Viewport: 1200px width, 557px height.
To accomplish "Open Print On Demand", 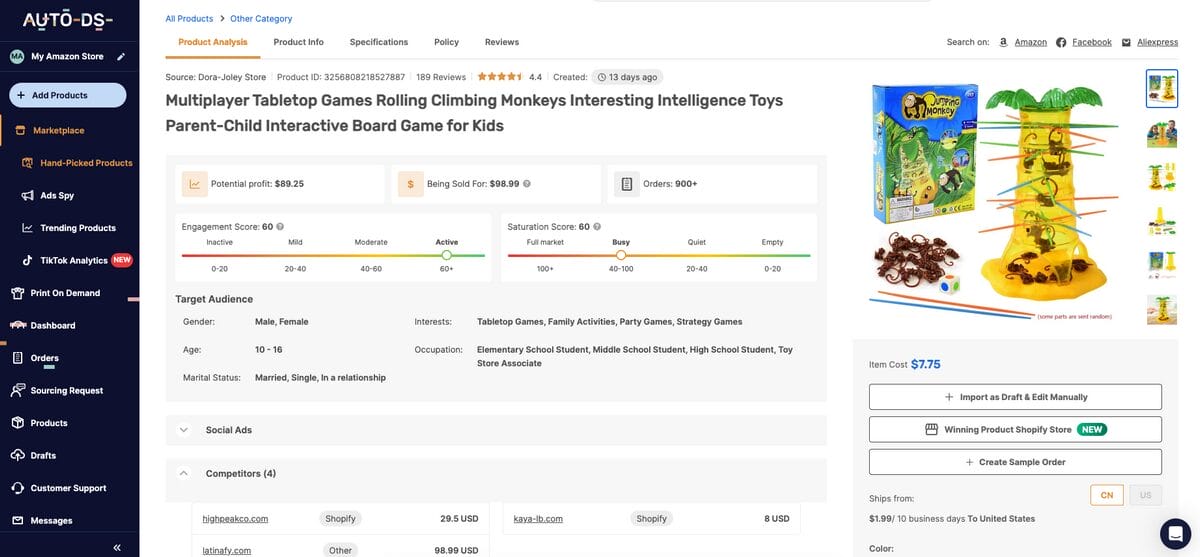I will point(65,293).
